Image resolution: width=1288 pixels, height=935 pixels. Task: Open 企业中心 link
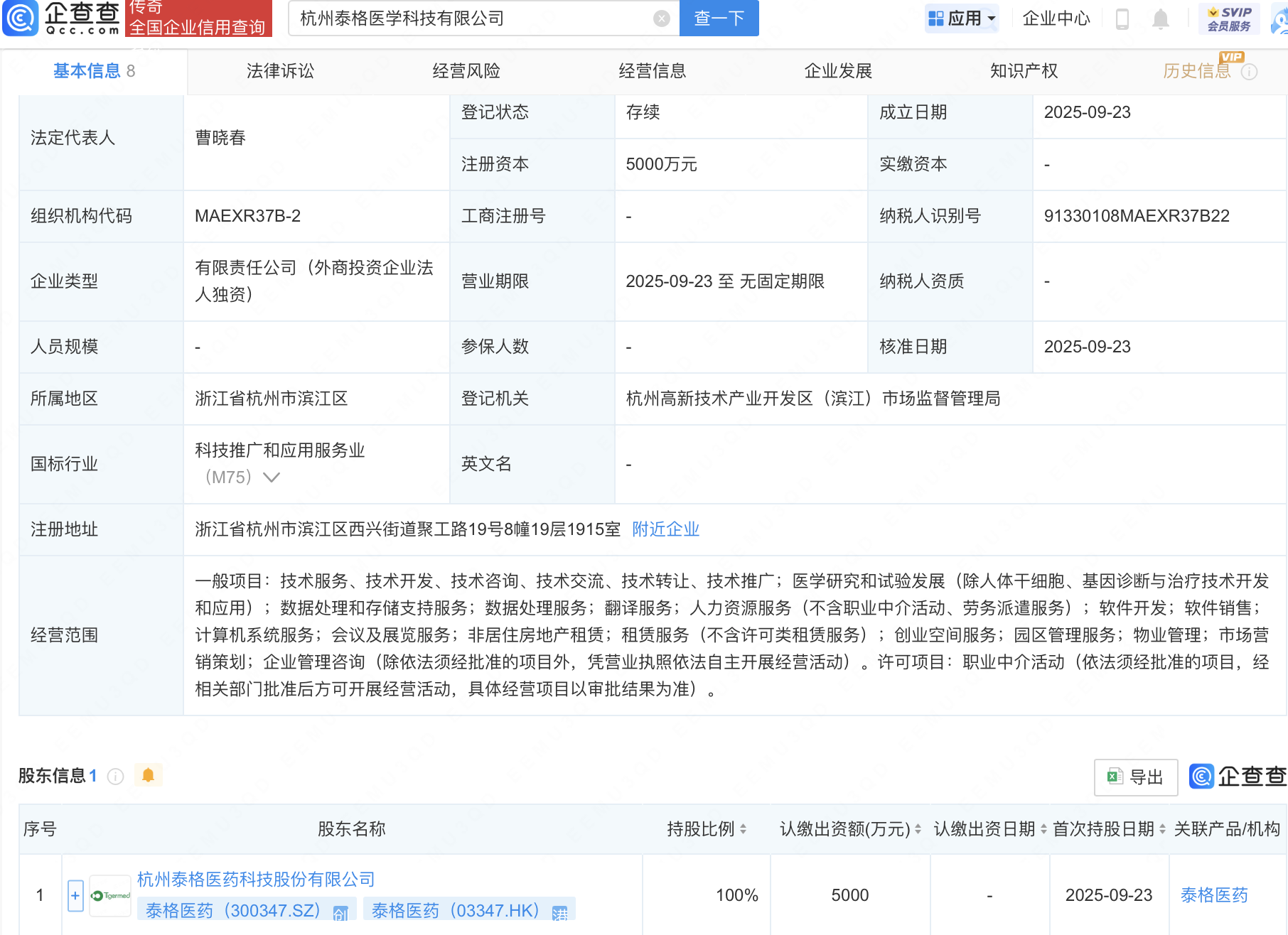(1056, 18)
